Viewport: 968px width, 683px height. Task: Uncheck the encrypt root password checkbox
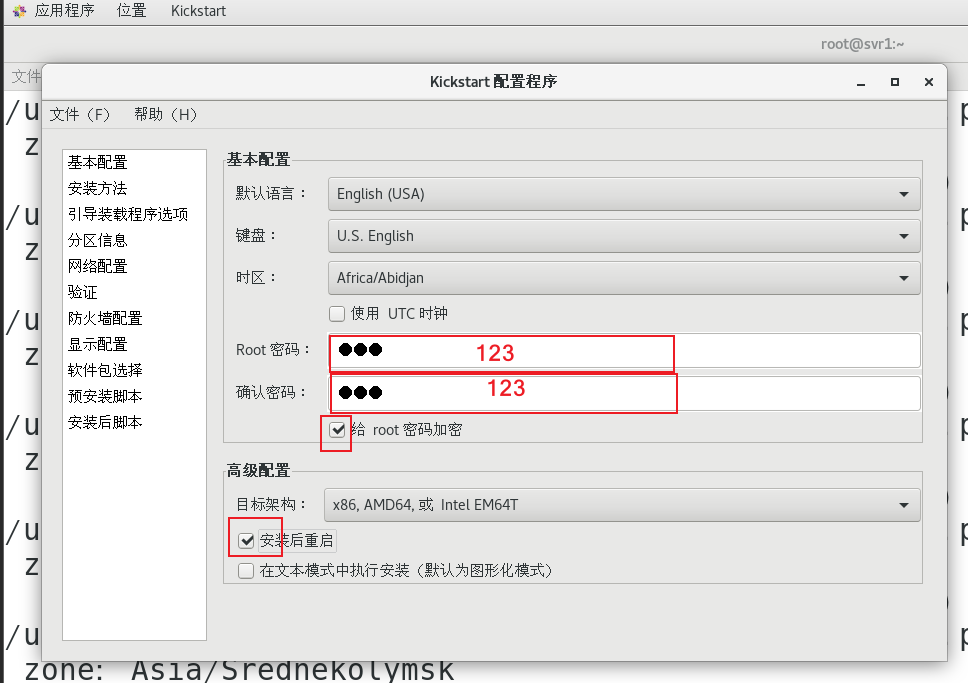coord(337,430)
